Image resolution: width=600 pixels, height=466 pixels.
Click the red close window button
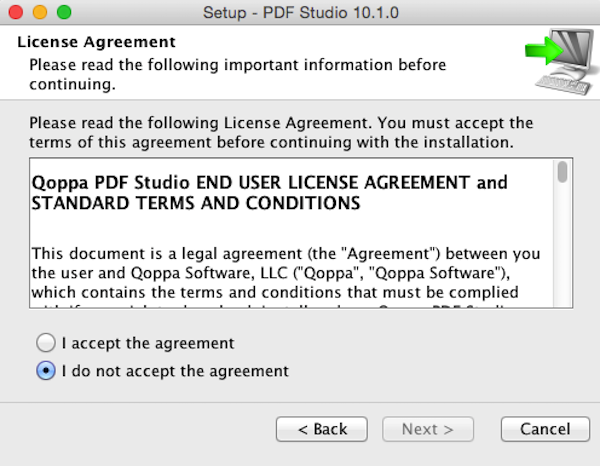pos(19,13)
